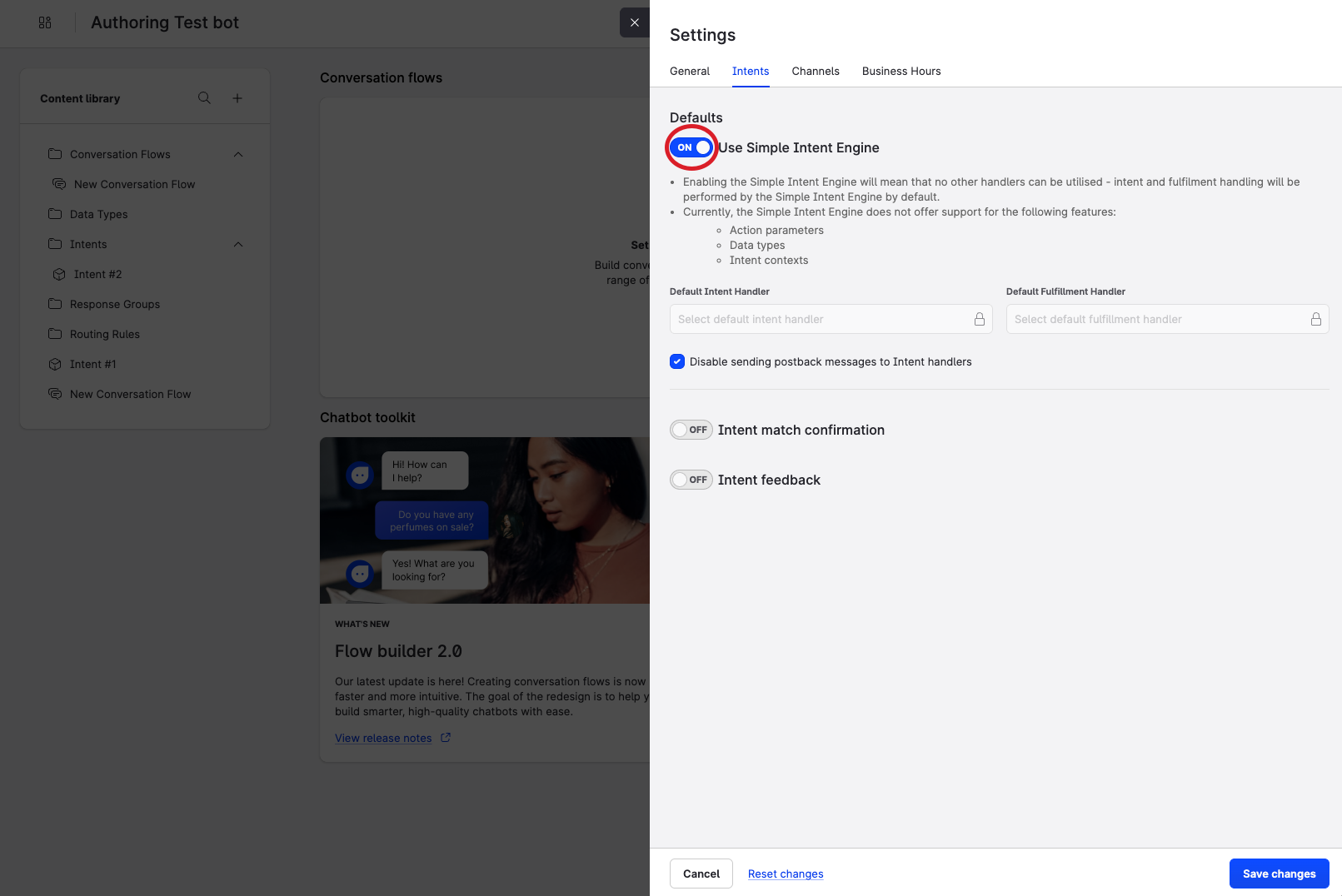
Task: Click the plus icon in Content library
Action: 237,98
